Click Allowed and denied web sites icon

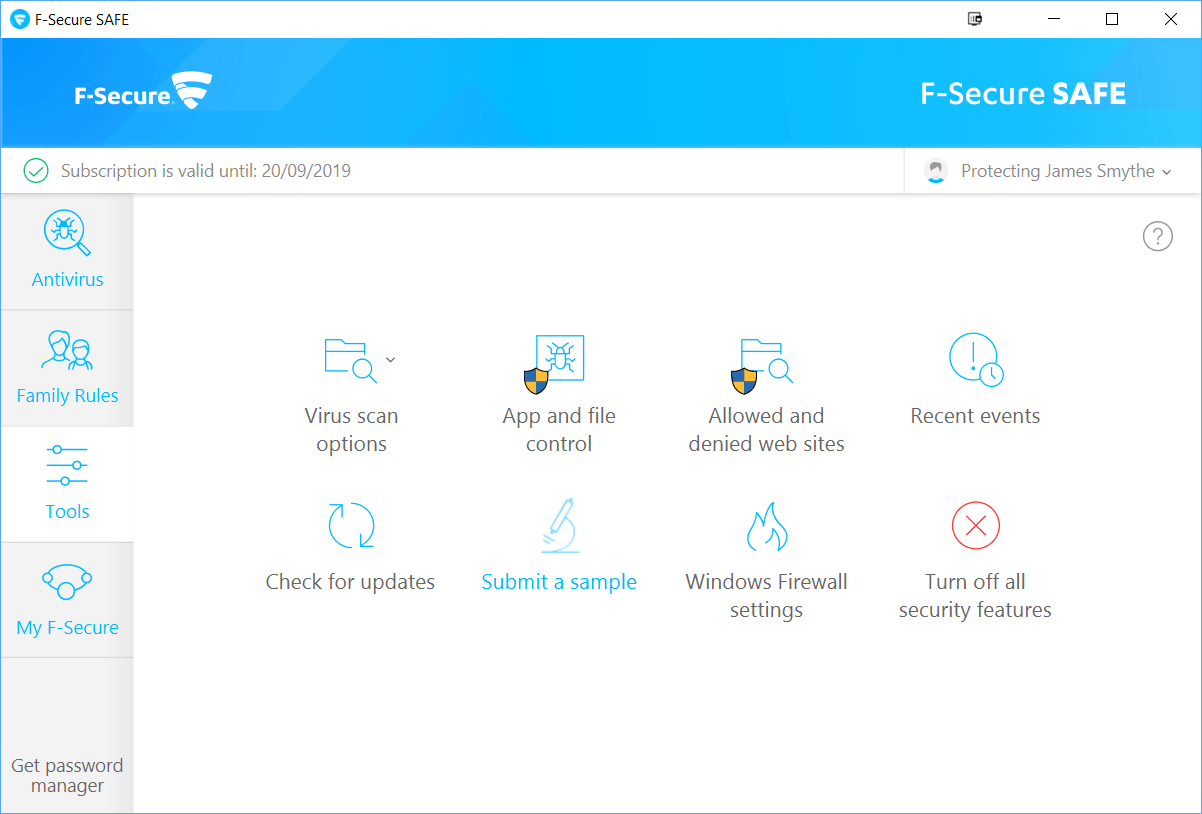coord(764,362)
